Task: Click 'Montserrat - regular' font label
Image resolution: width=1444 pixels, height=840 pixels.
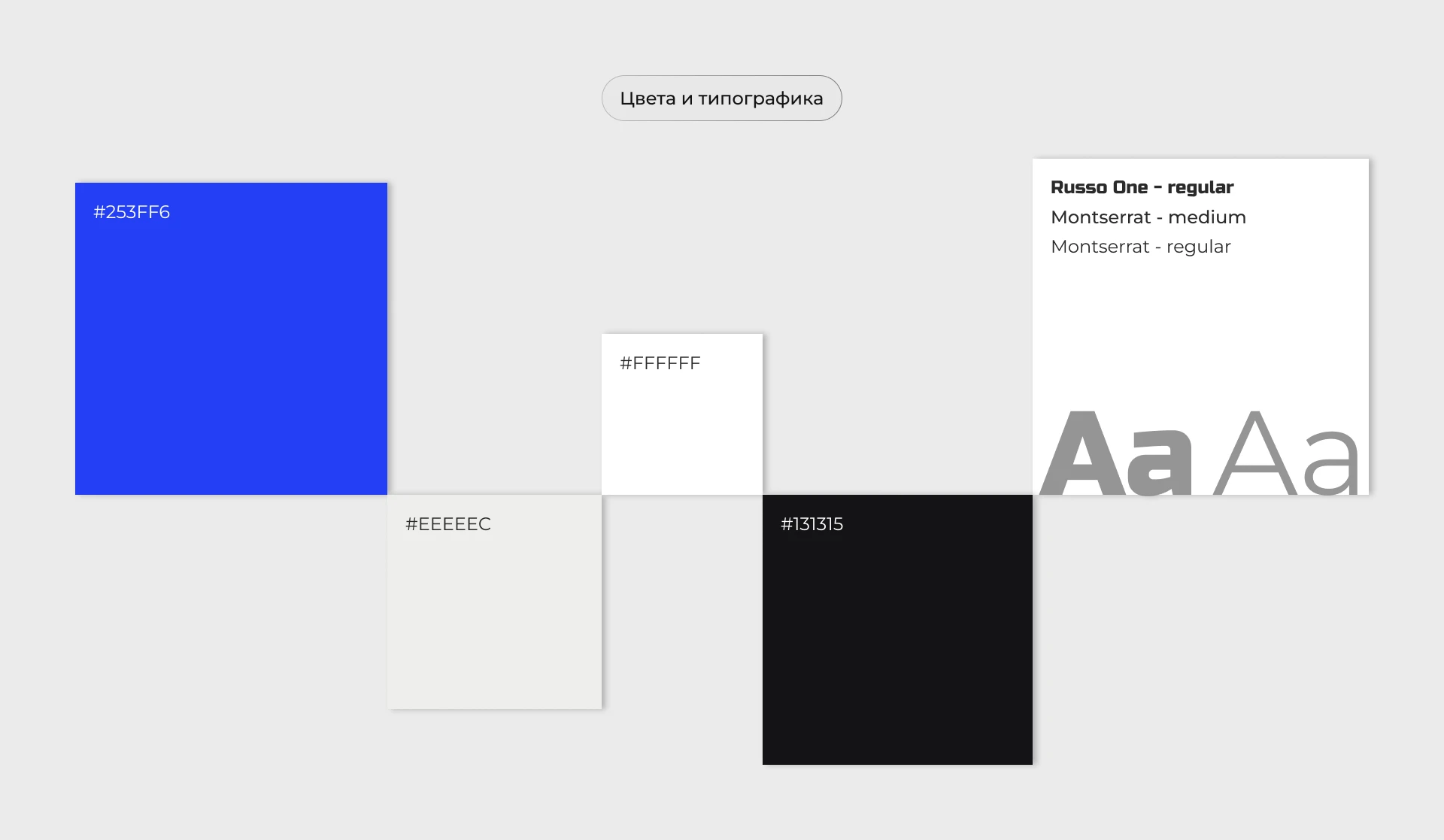Action: pos(1140,247)
